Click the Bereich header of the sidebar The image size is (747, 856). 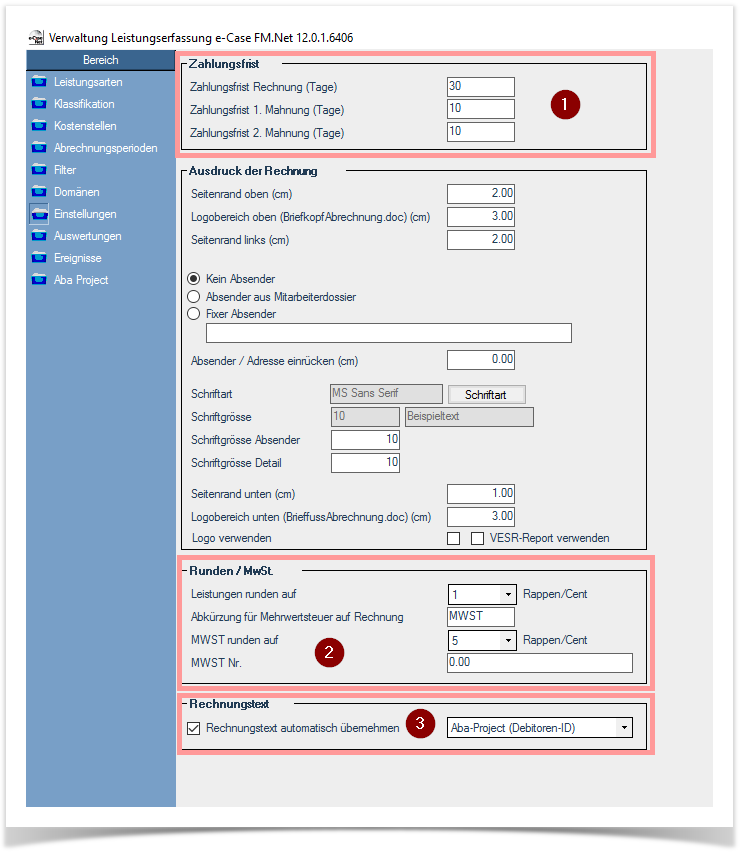click(x=100, y=60)
